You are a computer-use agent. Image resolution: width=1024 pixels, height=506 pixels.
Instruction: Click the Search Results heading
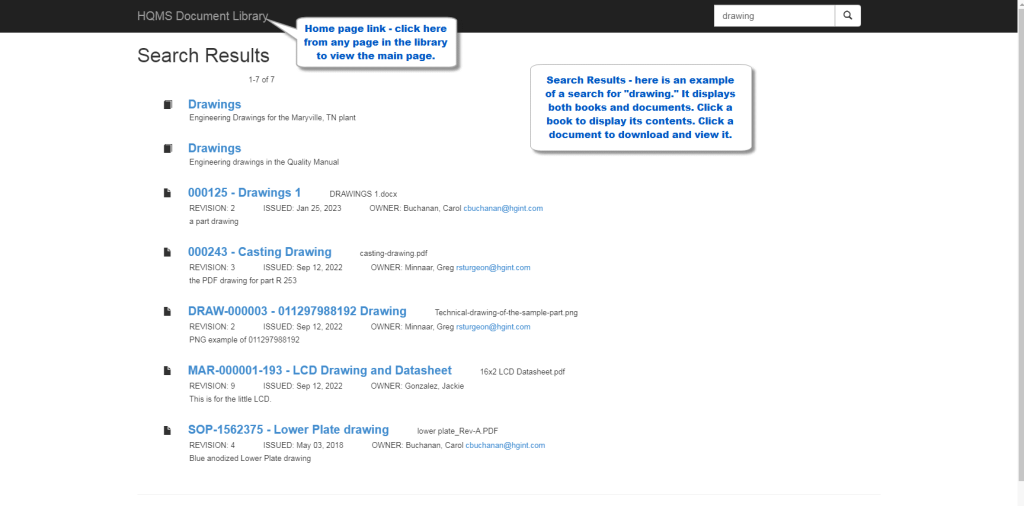203,55
